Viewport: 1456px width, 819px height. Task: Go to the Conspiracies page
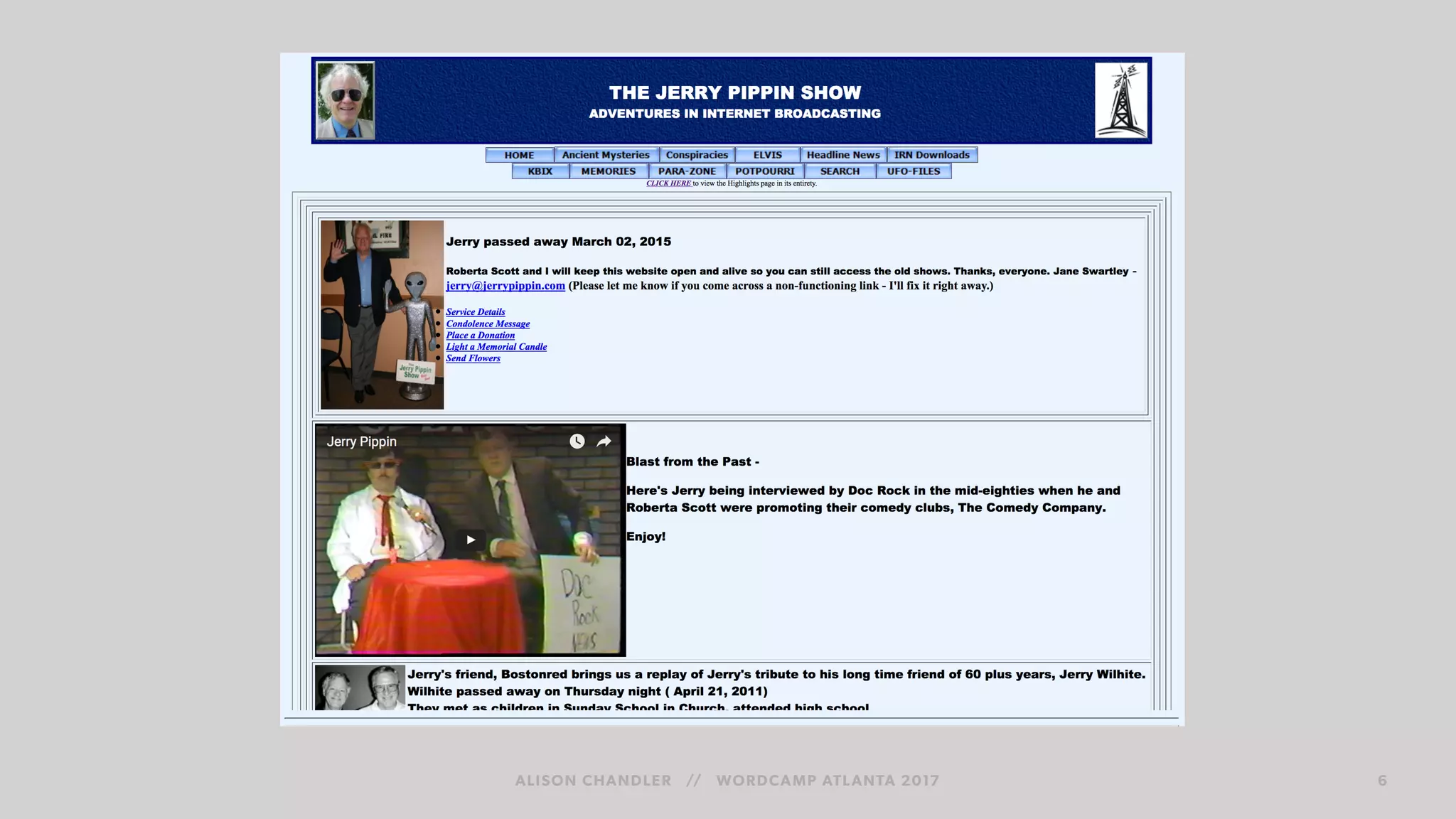tap(697, 155)
